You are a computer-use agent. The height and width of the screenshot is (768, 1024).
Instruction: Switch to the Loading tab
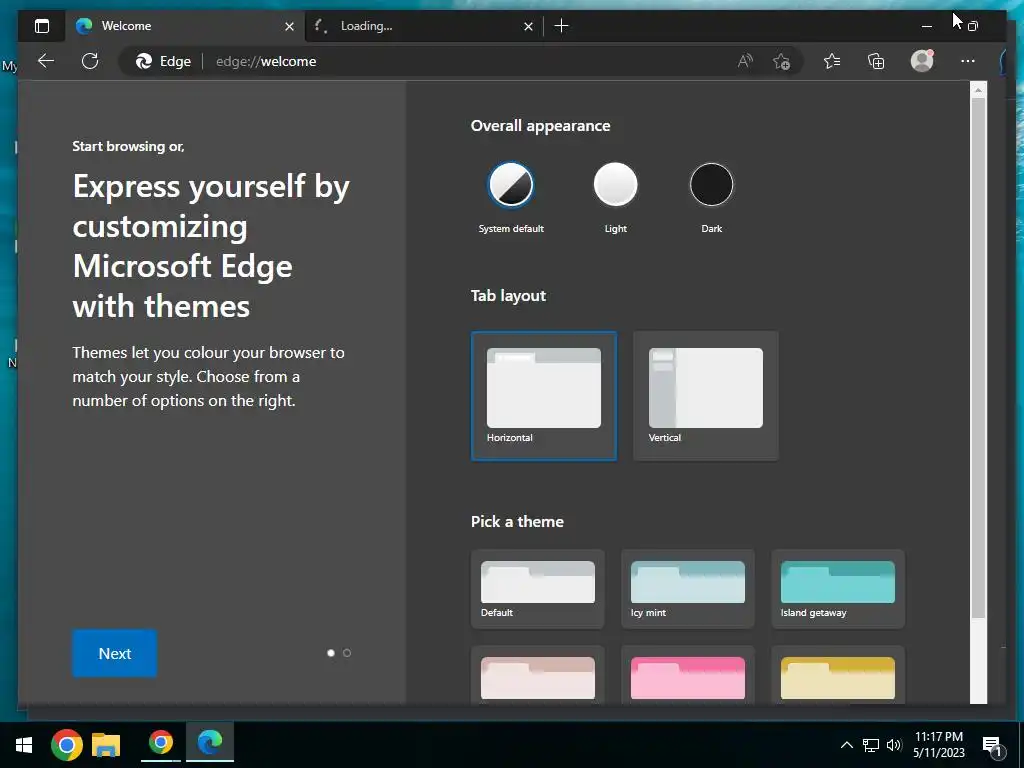click(423, 26)
